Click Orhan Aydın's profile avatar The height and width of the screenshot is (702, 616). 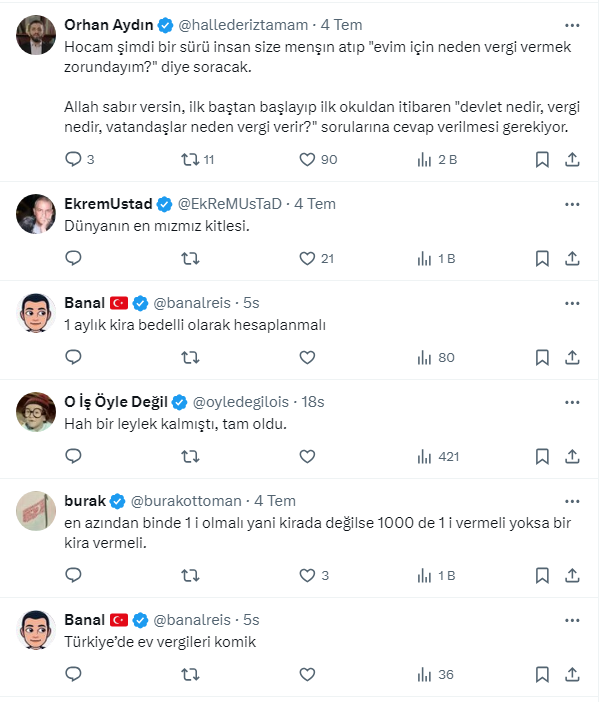36,35
